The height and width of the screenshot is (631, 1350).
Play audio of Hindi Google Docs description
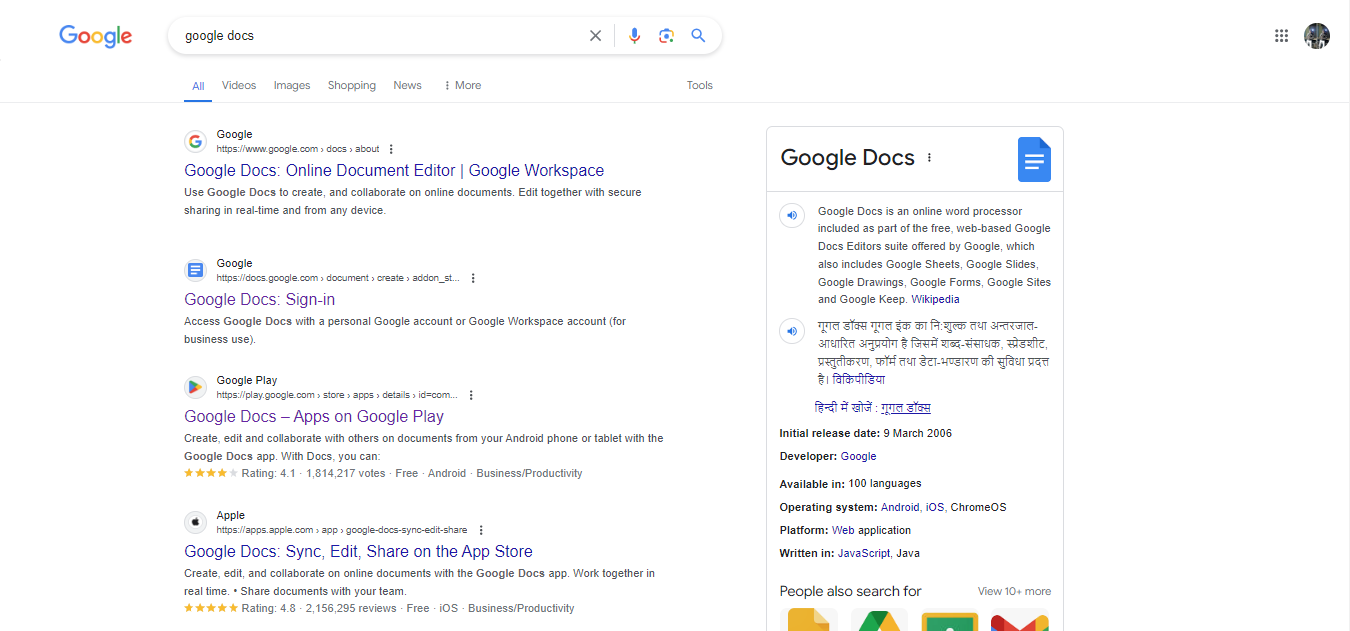point(792,330)
